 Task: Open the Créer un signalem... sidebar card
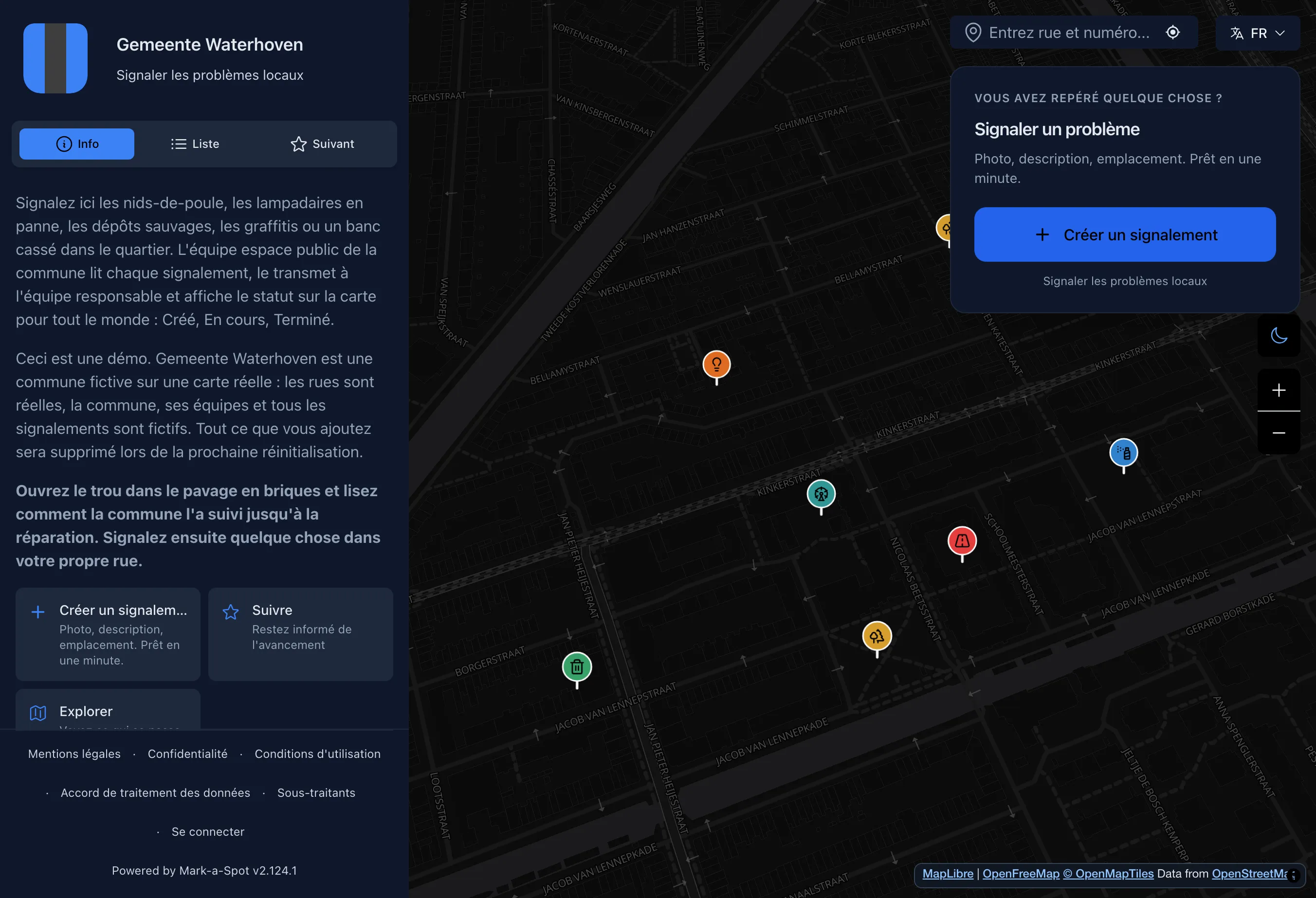point(108,634)
